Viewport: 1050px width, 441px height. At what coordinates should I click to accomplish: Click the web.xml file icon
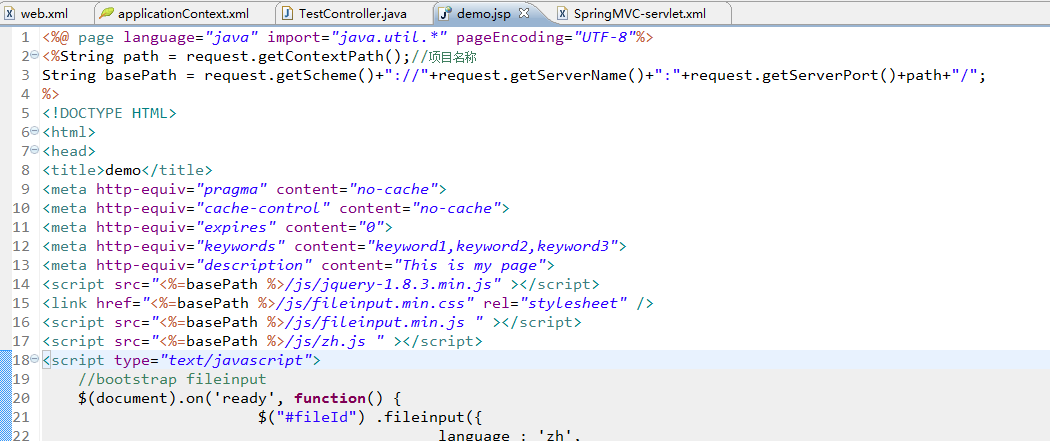click(10, 13)
